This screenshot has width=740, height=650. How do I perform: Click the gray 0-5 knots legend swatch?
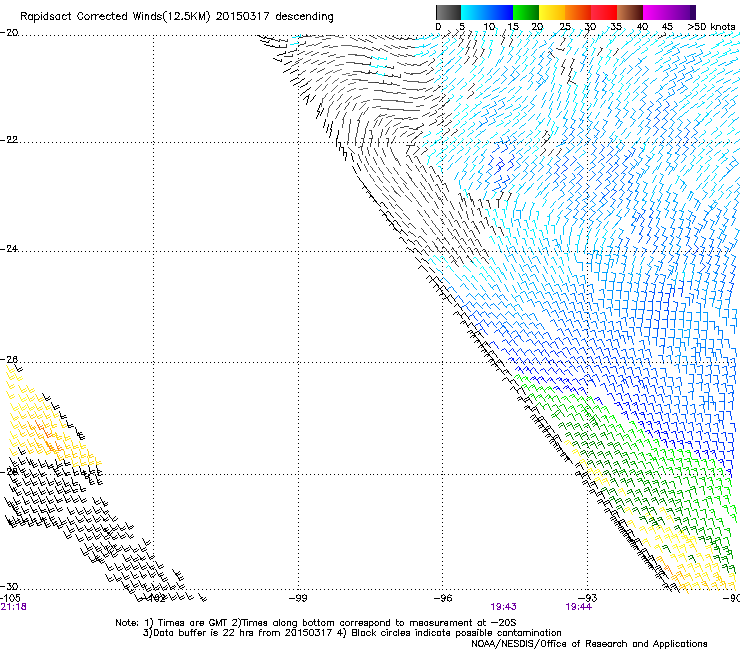(x=448, y=12)
